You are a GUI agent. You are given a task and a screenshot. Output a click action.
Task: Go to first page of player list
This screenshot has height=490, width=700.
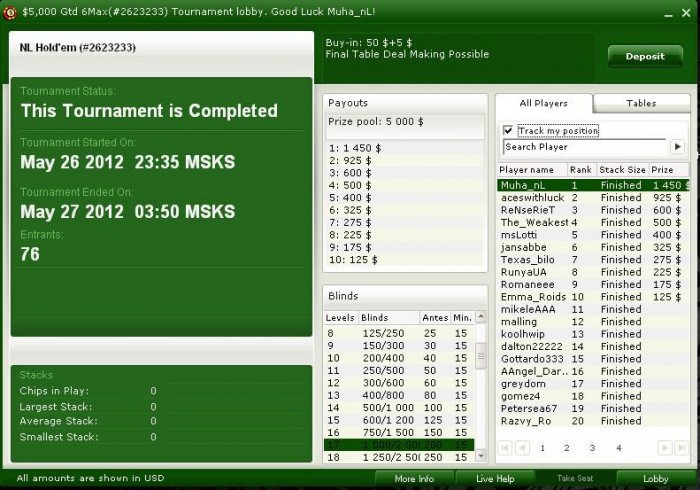[x=504, y=448]
